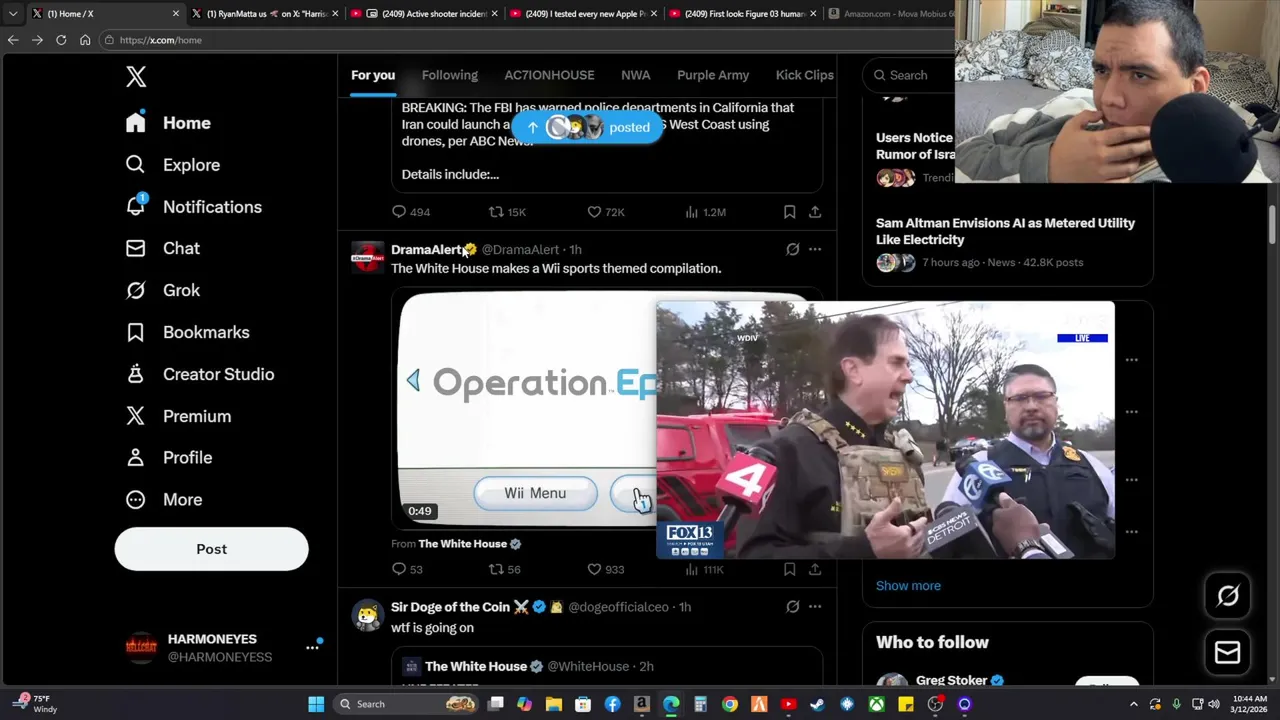Switch to the NWA tab
This screenshot has height=720, width=1280.
click(636, 75)
